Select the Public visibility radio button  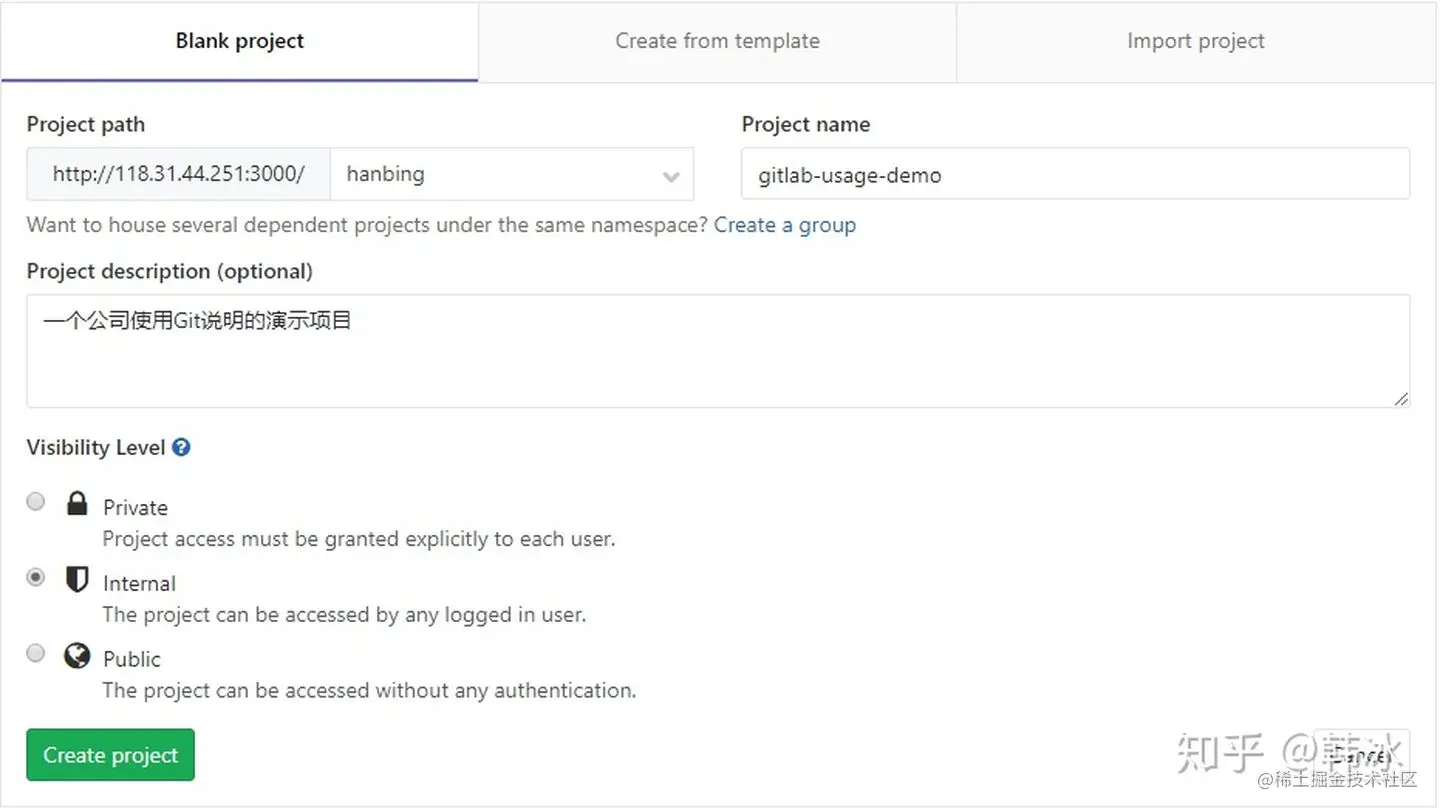point(36,653)
